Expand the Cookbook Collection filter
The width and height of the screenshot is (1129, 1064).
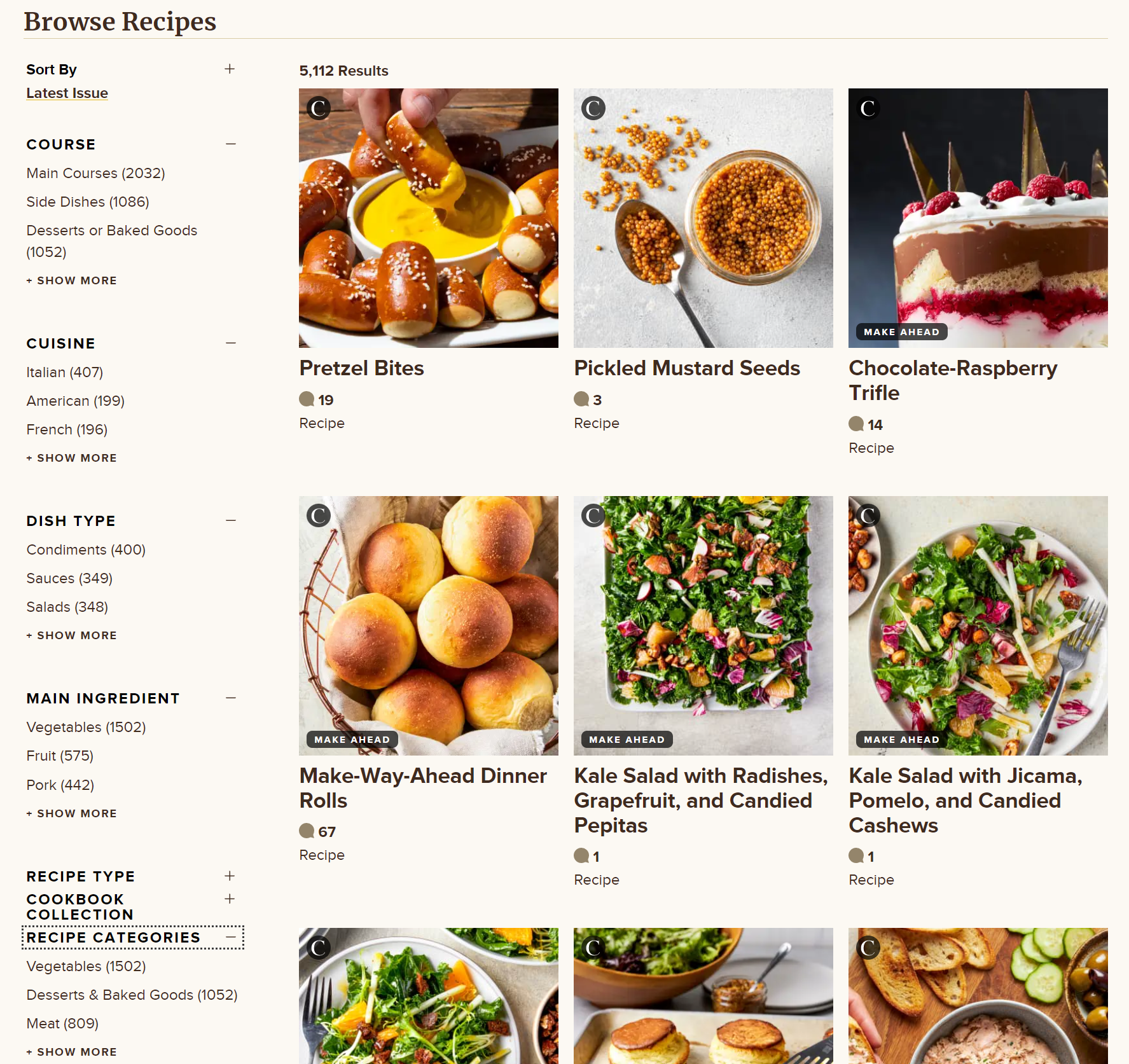230,899
